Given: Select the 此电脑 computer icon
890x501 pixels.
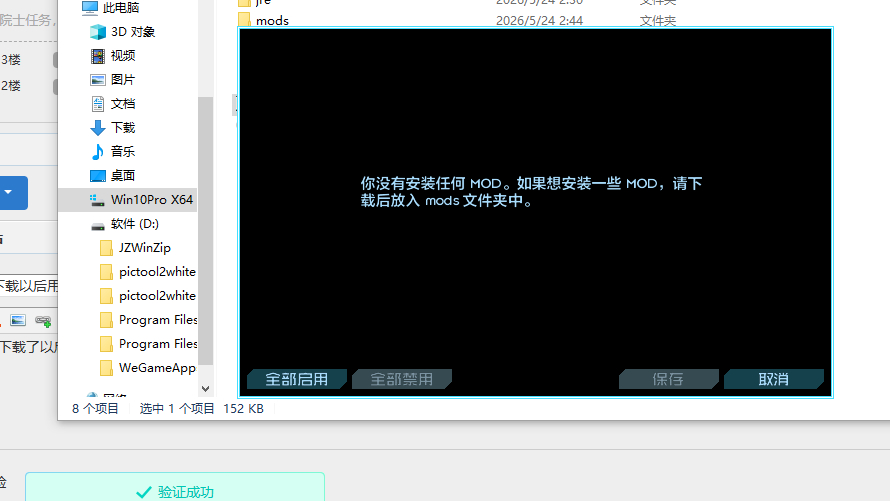Looking at the screenshot, I should (90, 7).
